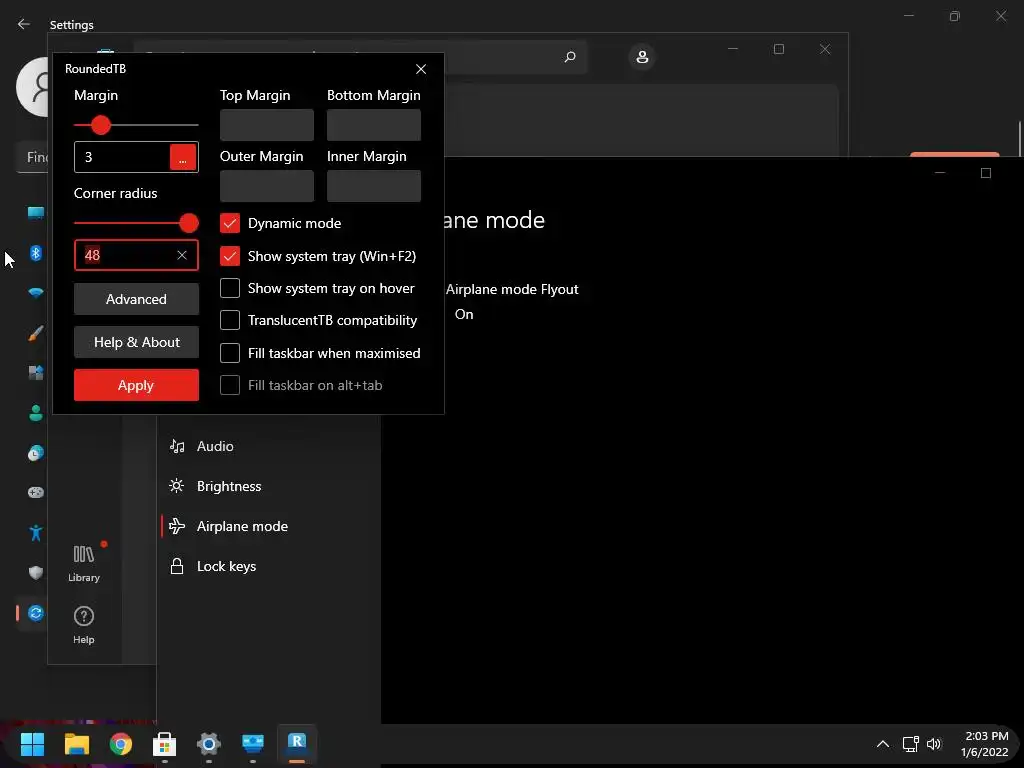Click the volume speaker icon in tray

pos(934,744)
